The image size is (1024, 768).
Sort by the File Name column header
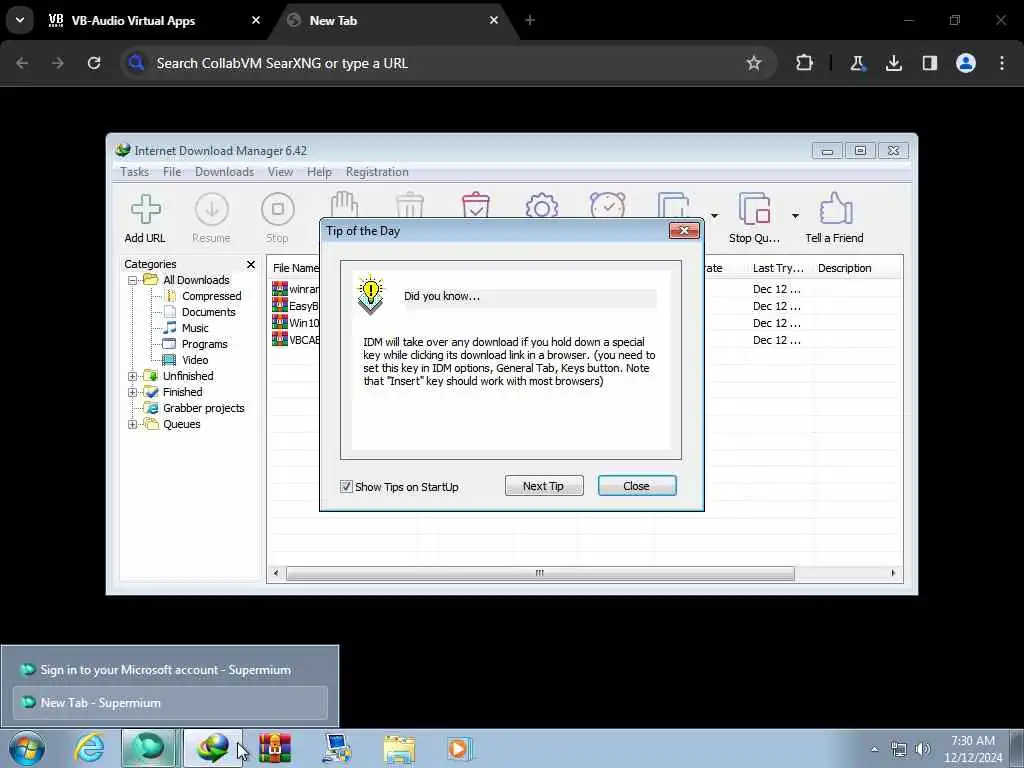[295, 268]
